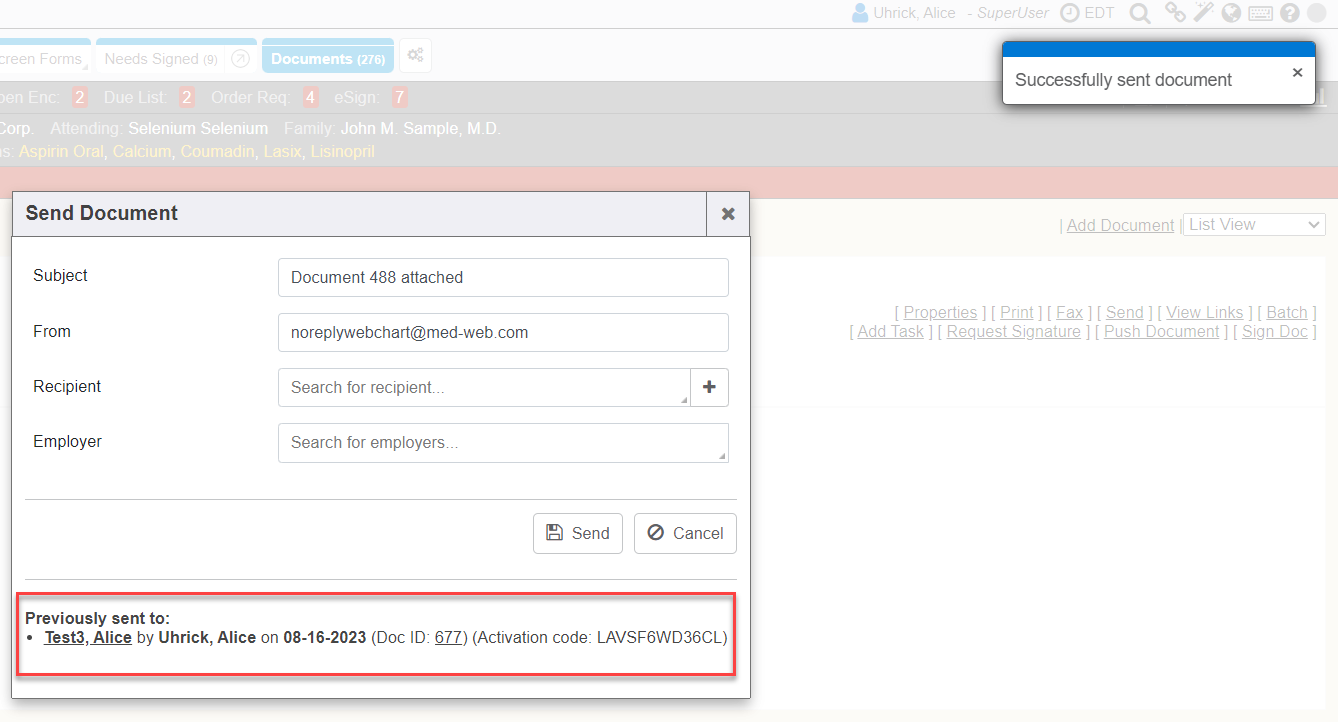Close the Send Document dialog

click(728, 214)
